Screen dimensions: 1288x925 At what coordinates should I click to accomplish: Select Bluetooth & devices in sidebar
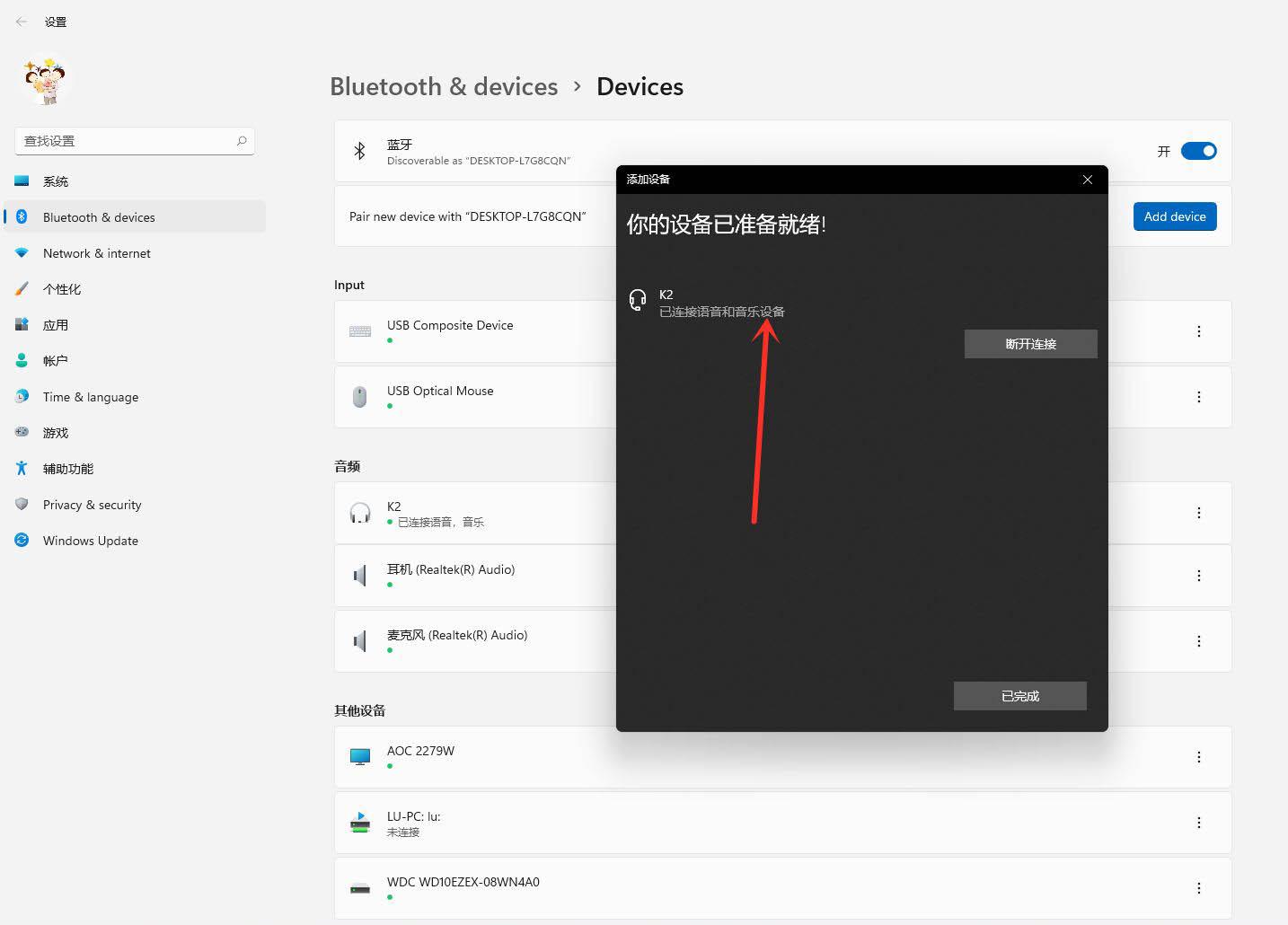[x=135, y=217]
